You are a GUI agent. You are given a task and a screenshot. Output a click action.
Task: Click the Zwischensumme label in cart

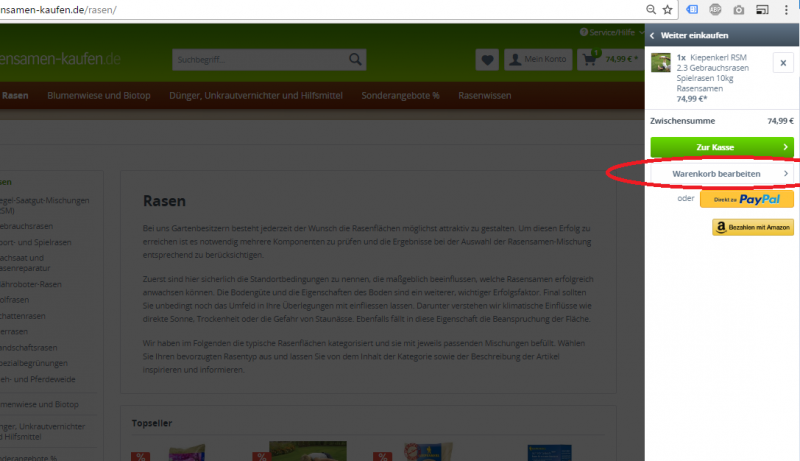682,121
